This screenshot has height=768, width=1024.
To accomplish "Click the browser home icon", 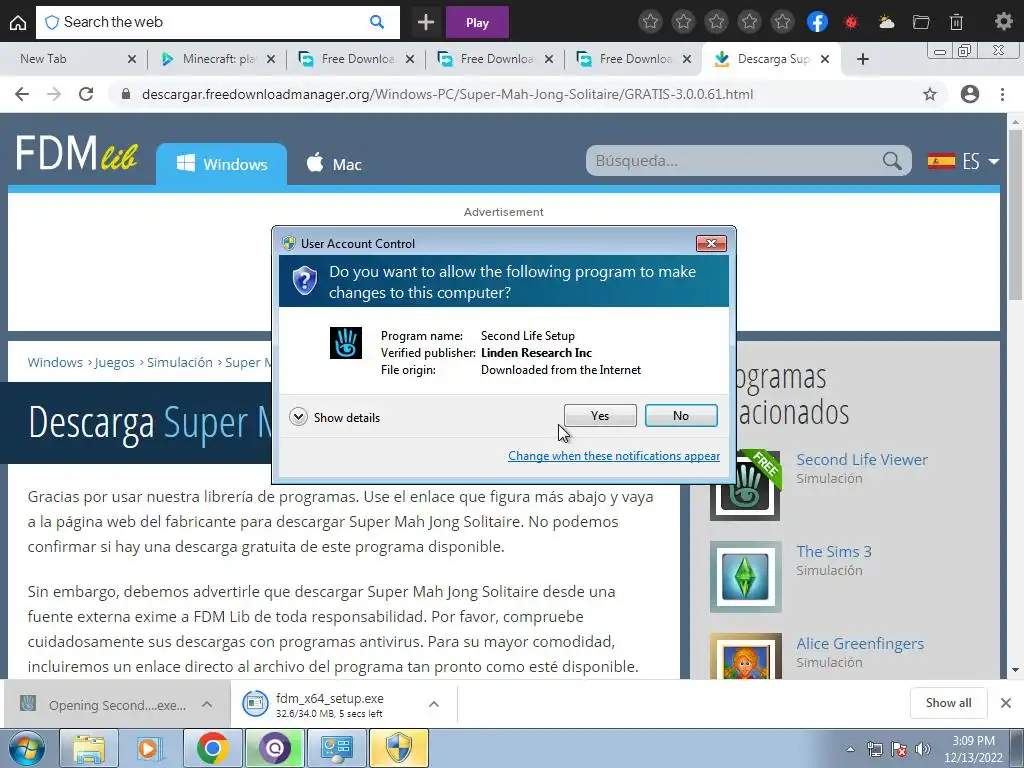I will (18, 22).
